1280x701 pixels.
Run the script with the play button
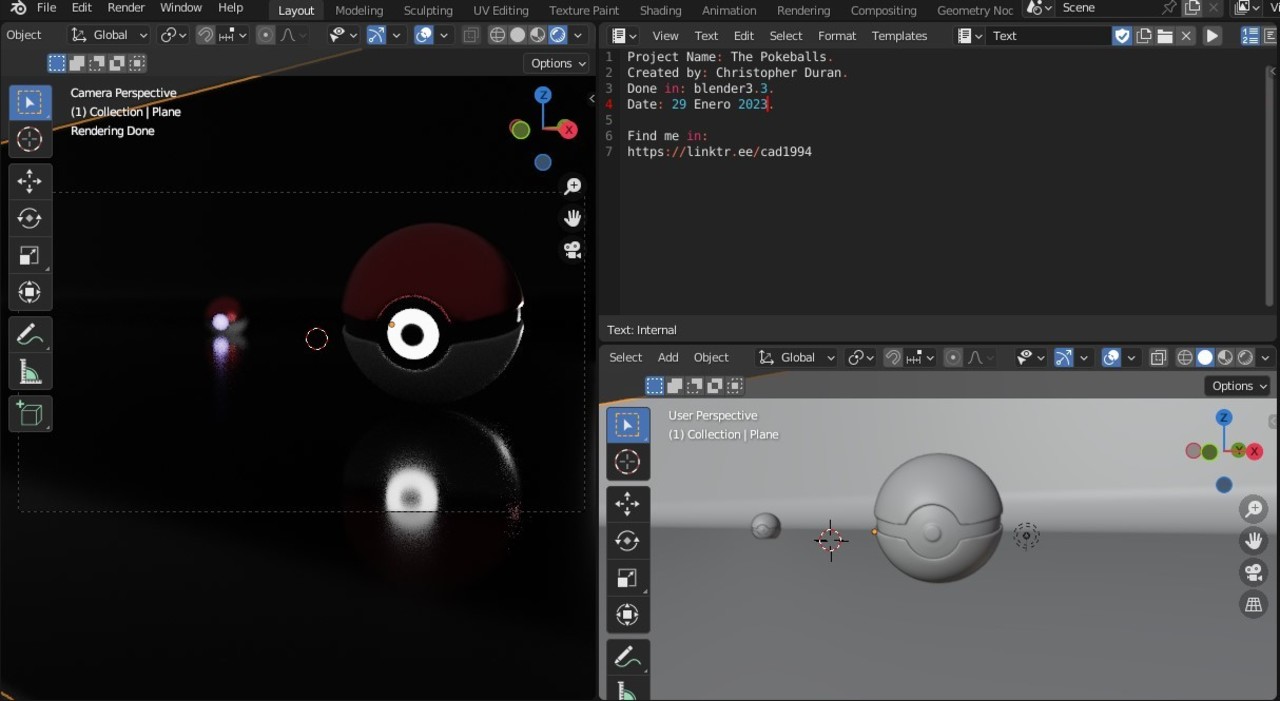click(1212, 36)
